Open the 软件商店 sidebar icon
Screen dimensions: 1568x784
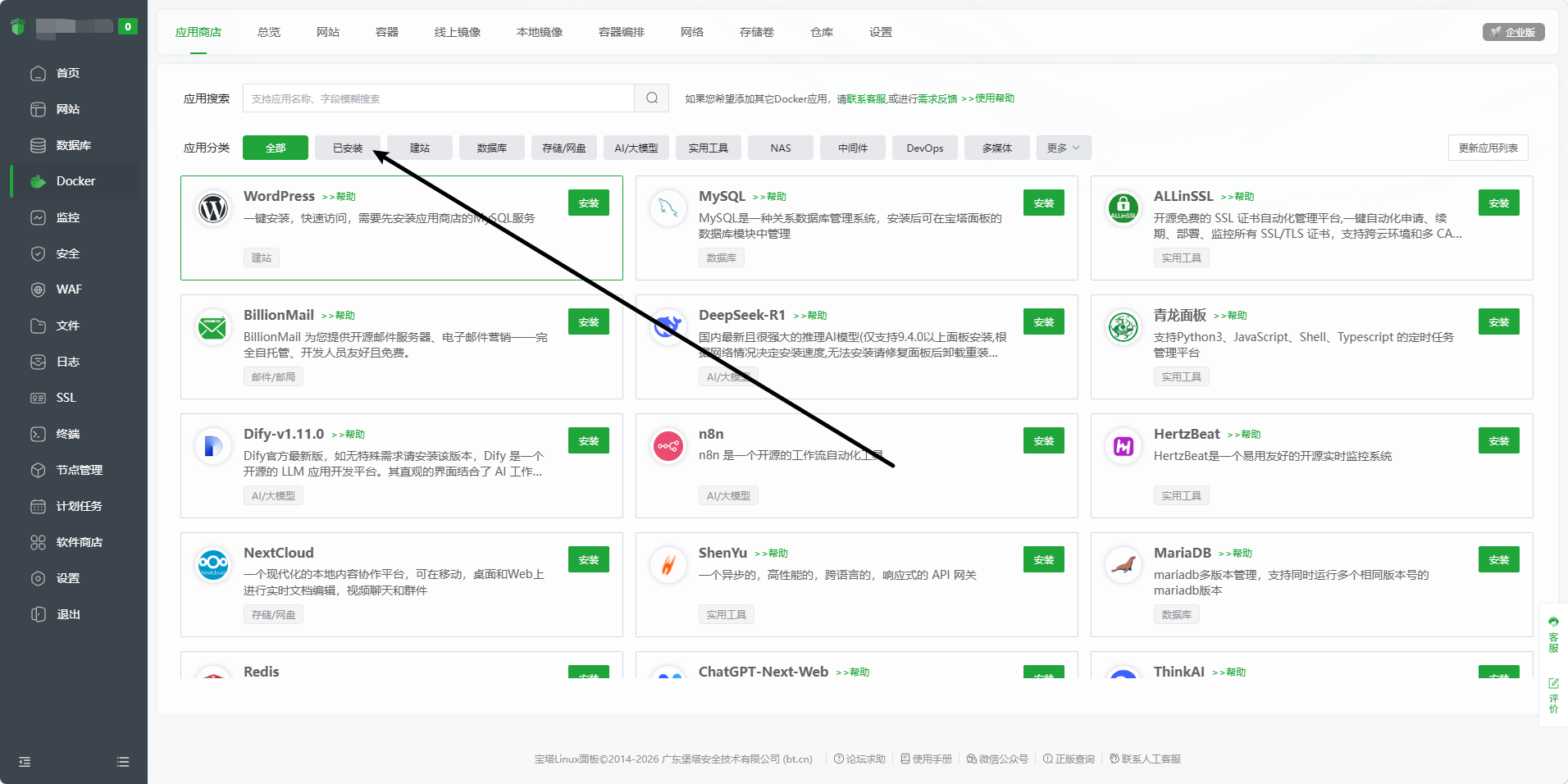[x=38, y=542]
